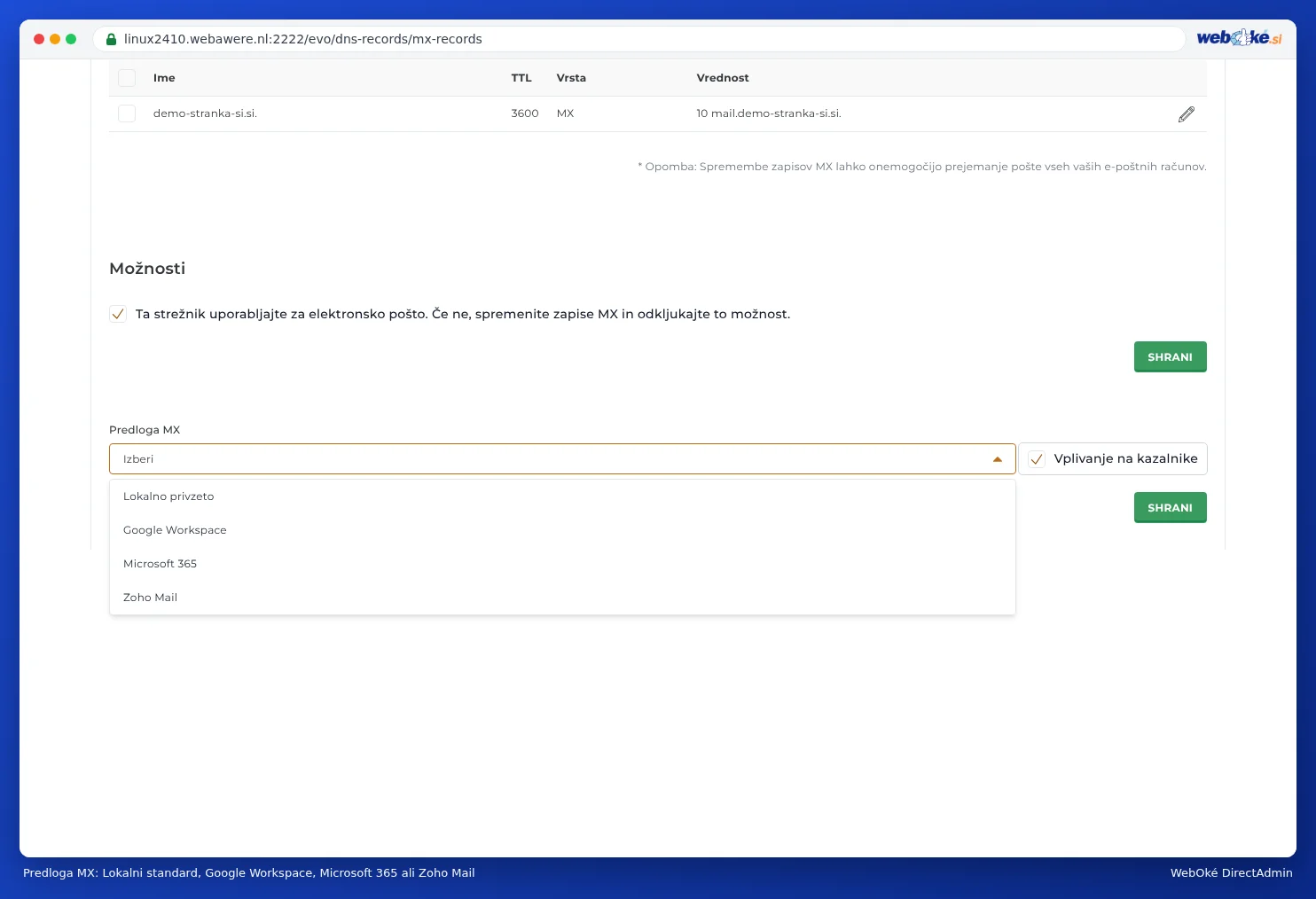
Task: Click the 3600 TTL value
Action: tap(525, 113)
